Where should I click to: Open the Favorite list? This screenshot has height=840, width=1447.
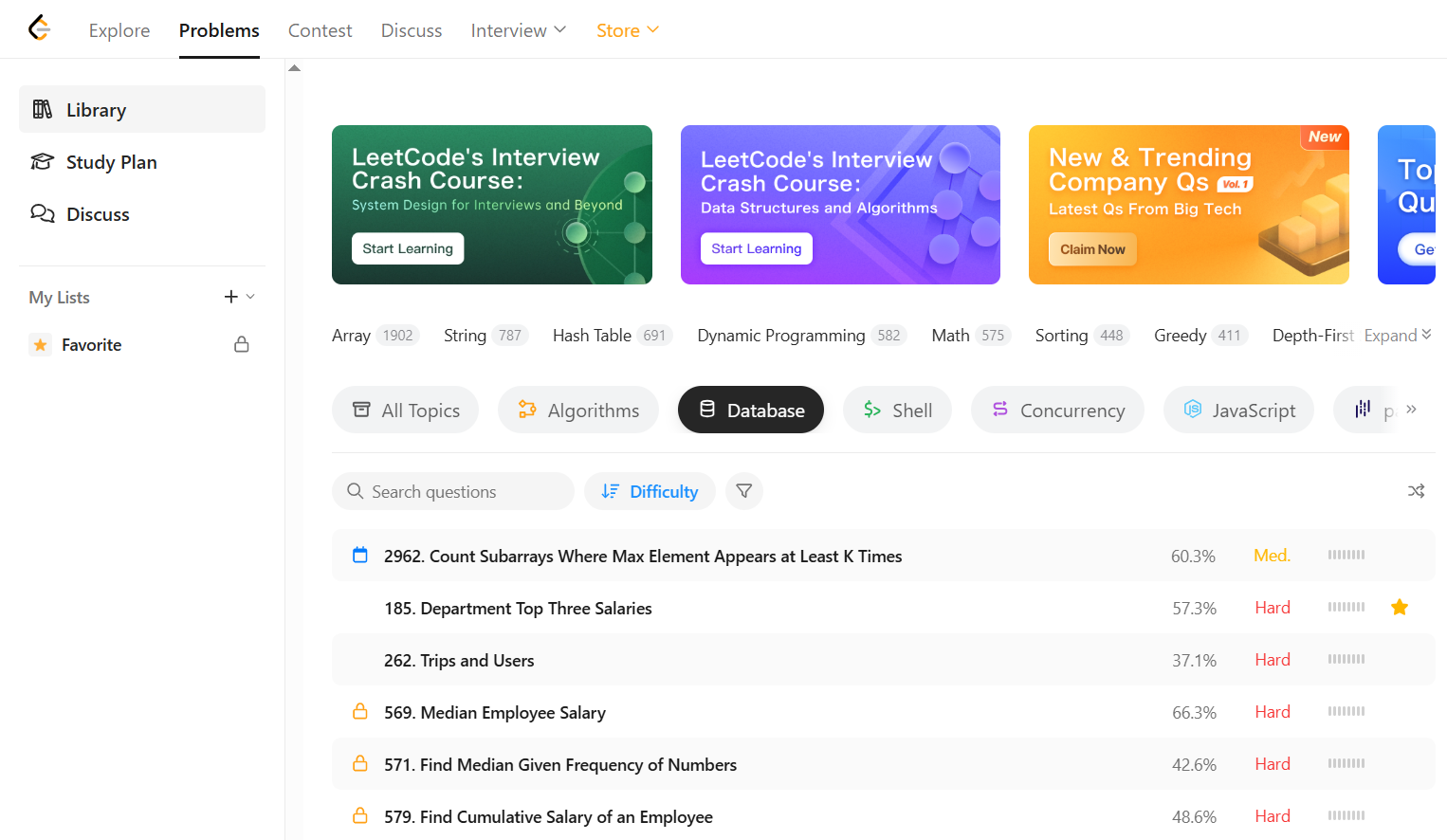coord(142,344)
